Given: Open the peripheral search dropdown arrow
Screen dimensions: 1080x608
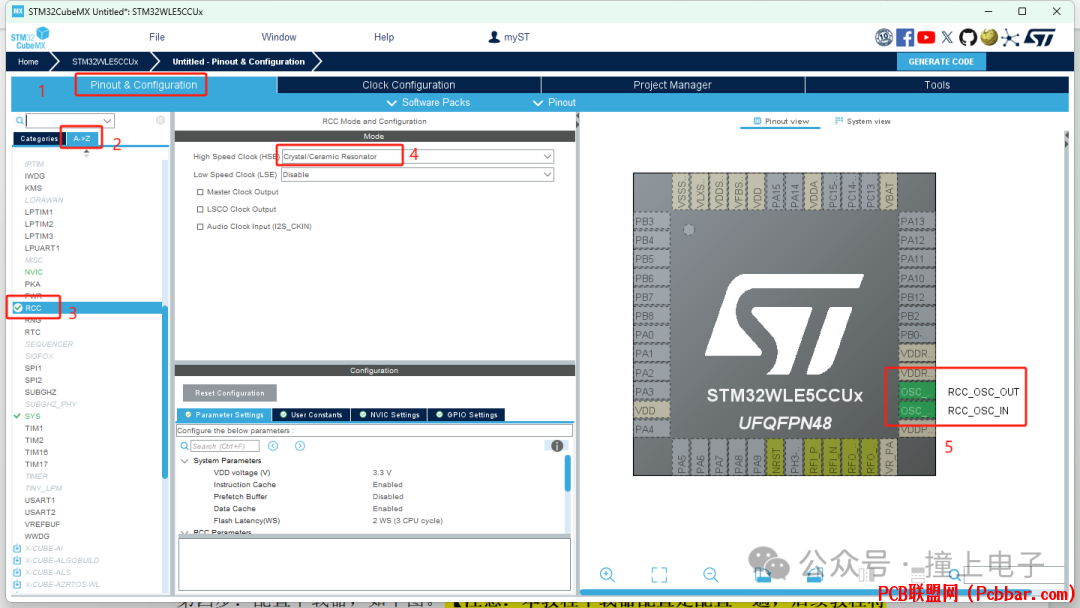Looking at the screenshot, I should pos(107,120).
